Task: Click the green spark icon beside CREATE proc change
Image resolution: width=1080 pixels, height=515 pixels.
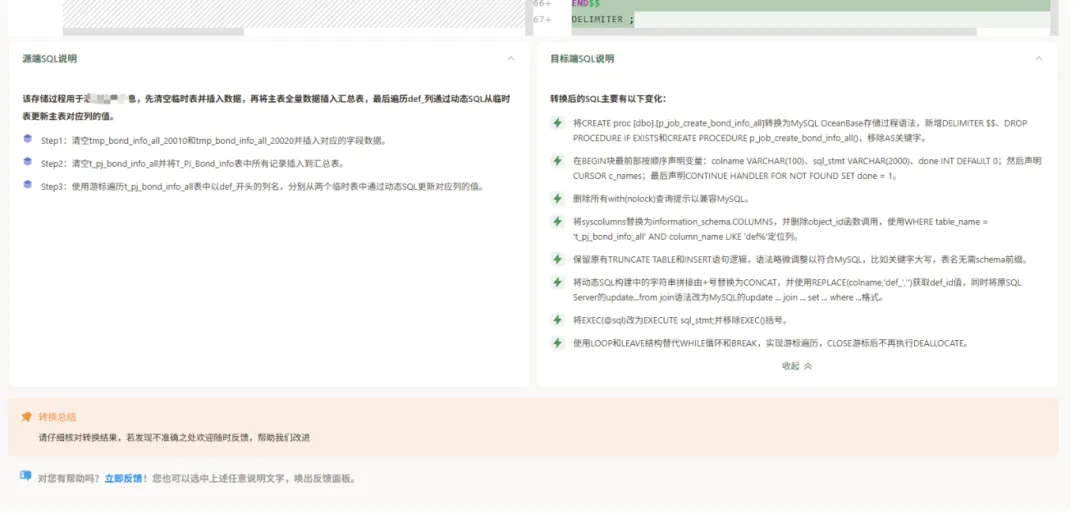Action: coord(558,123)
